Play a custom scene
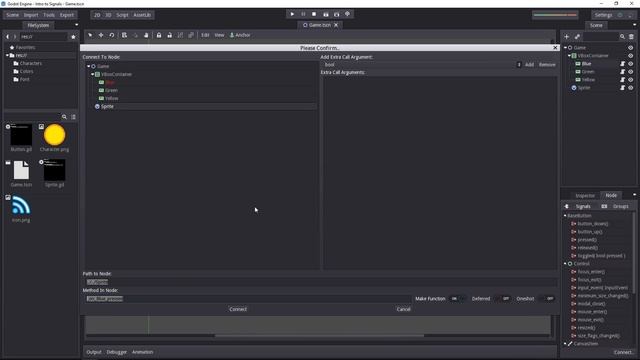The width and height of the screenshot is (640, 360). (x=336, y=14)
